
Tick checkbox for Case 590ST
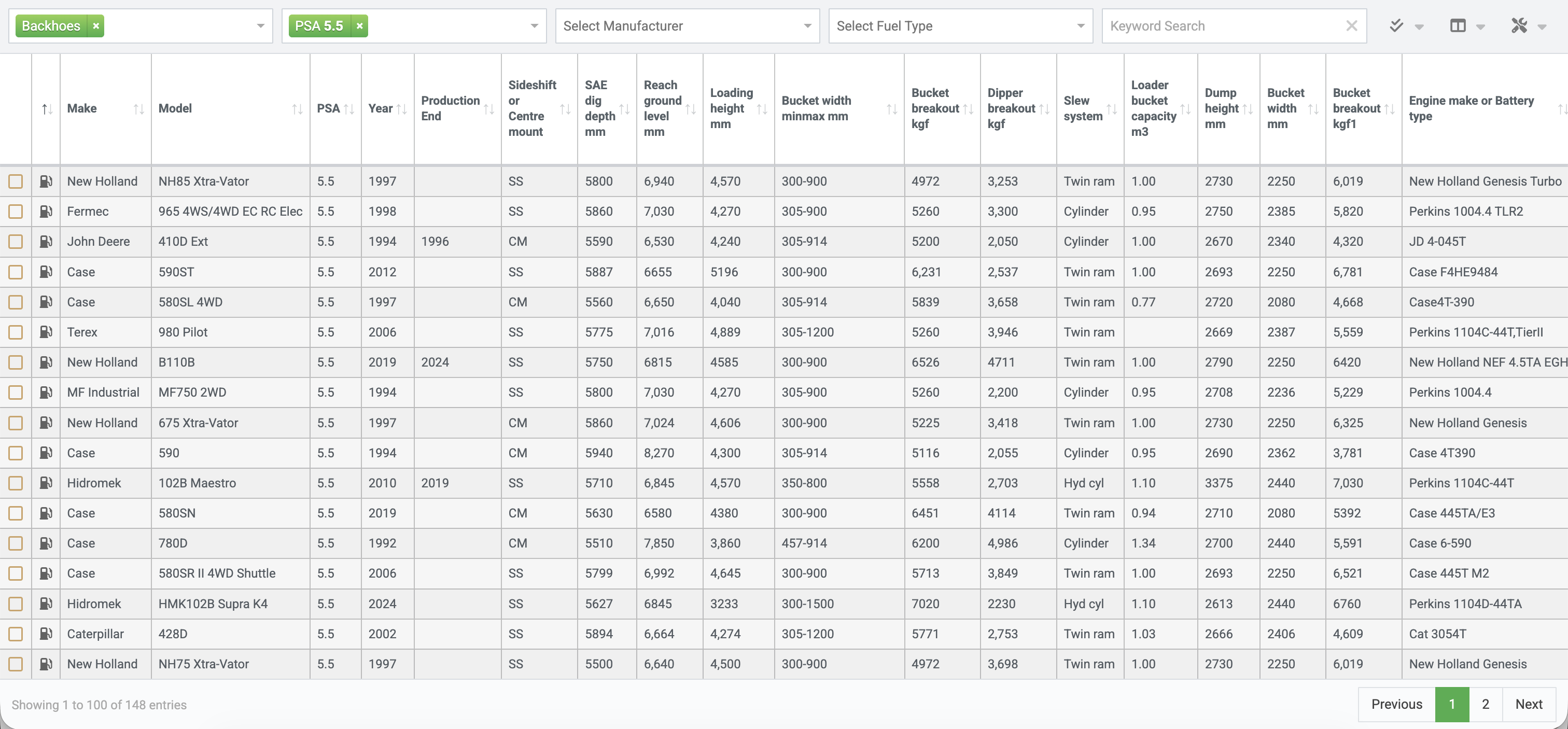pyautogui.click(x=16, y=272)
